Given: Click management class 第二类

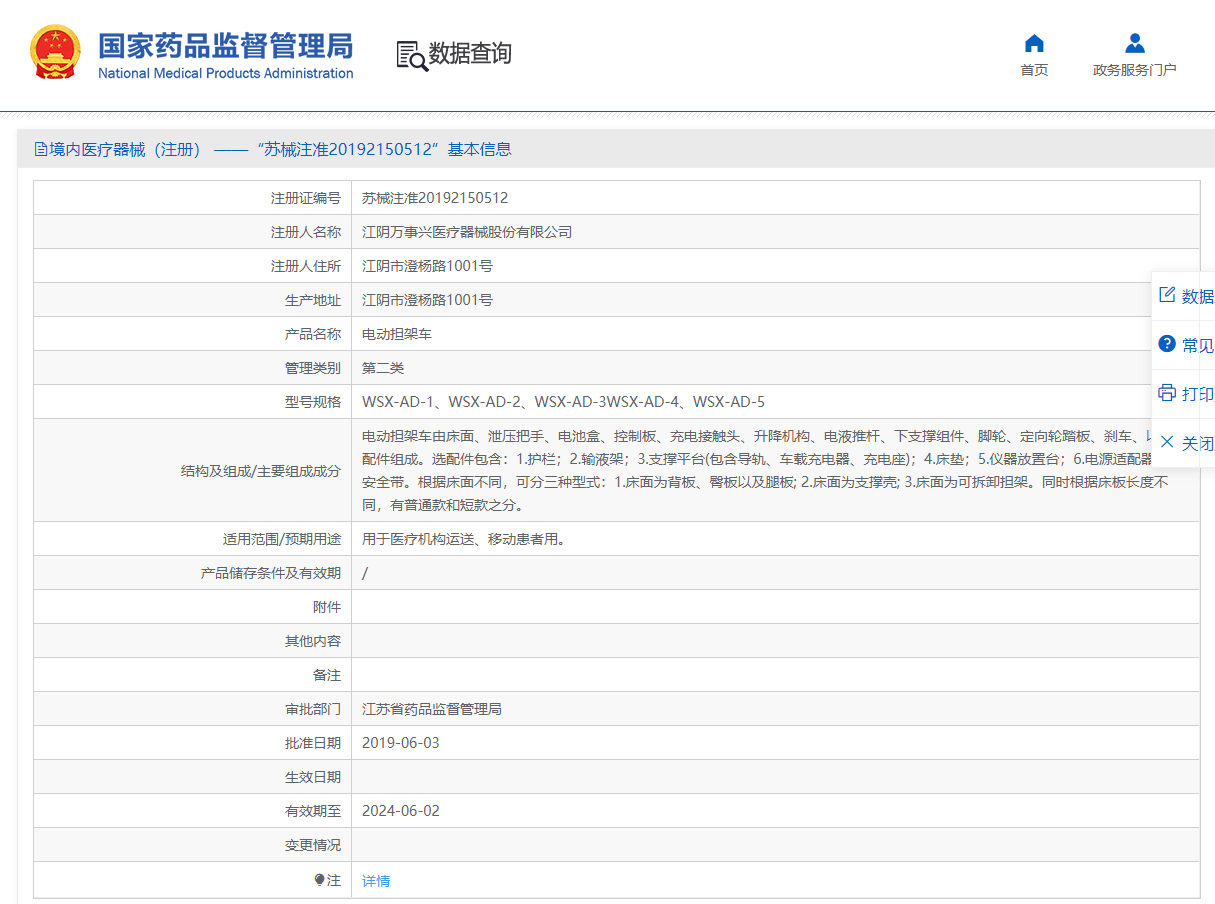Looking at the screenshot, I should 383,368.
